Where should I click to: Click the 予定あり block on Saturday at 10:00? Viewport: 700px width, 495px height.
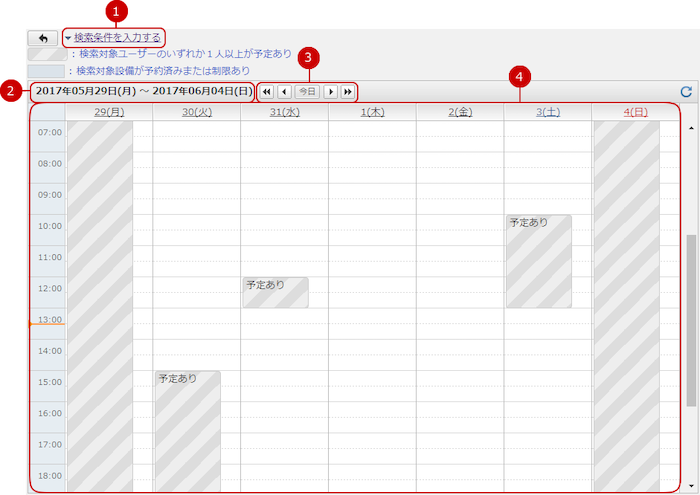point(538,260)
